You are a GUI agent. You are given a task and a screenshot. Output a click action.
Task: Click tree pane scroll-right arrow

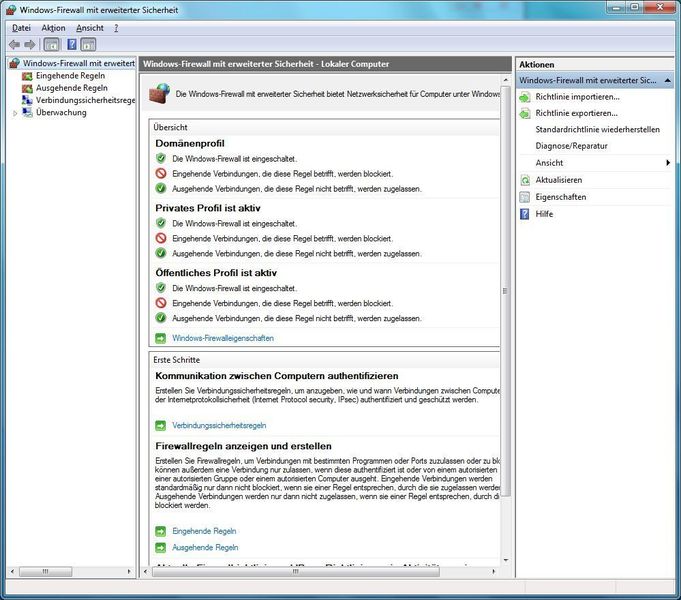129,571
